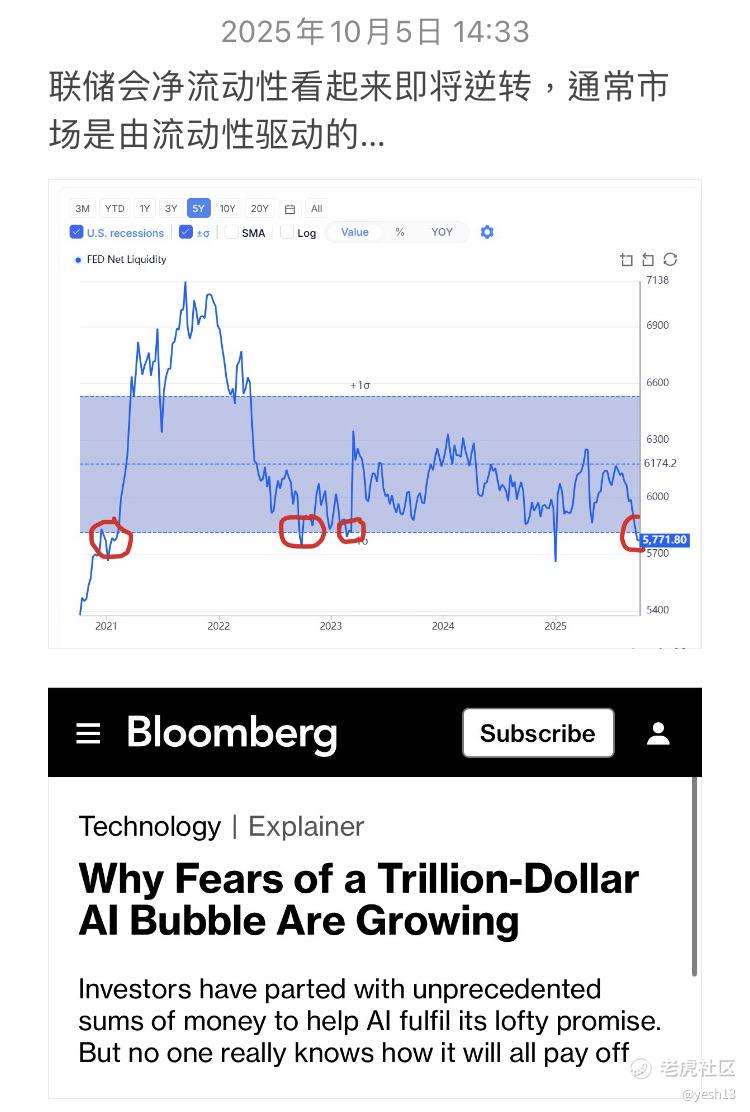Open the chart settings gear
The height and width of the screenshot is (1112, 750).
pyautogui.click(x=487, y=232)
